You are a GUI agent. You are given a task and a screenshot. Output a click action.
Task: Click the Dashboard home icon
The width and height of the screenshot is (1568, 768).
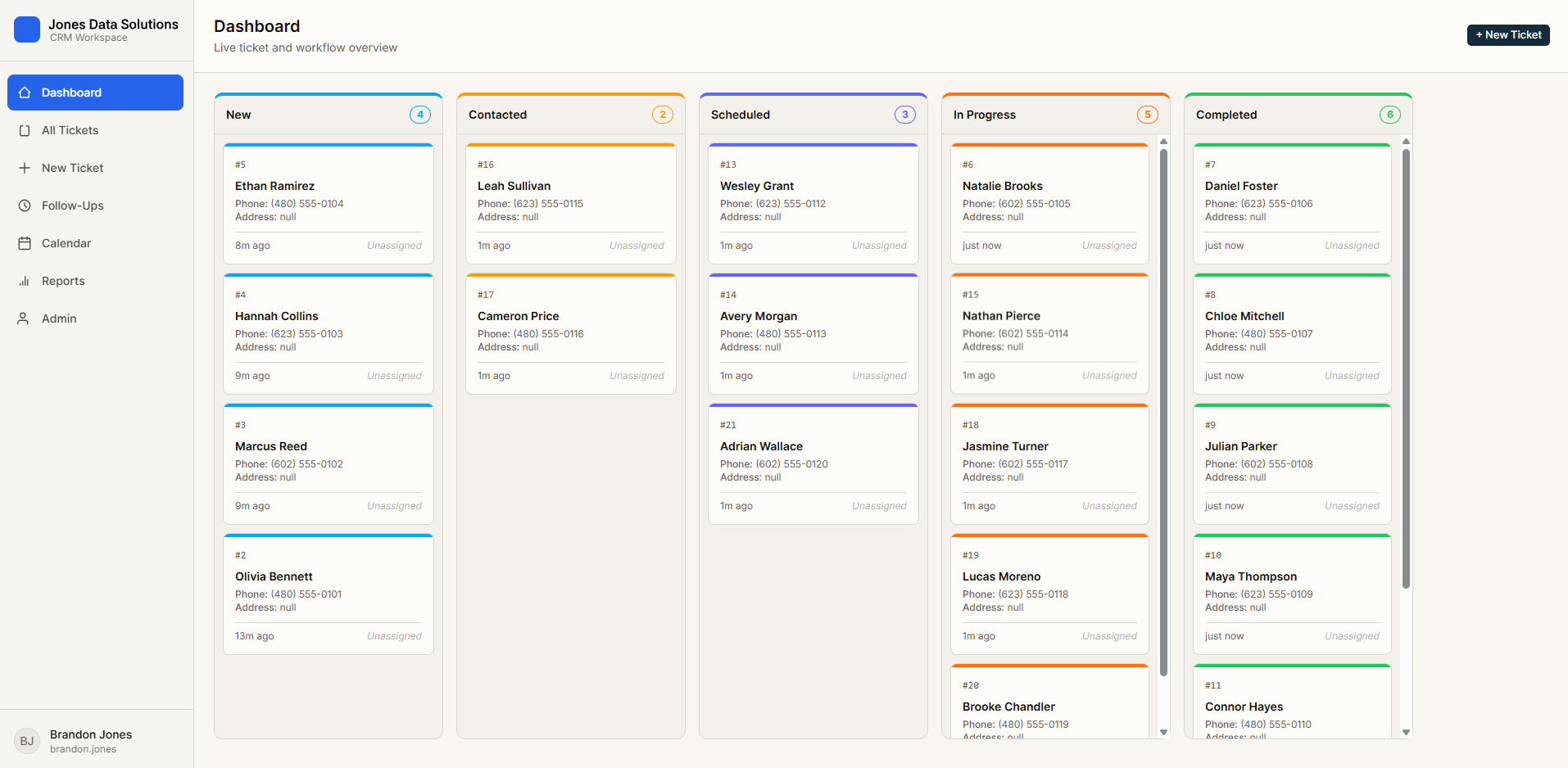25,93
